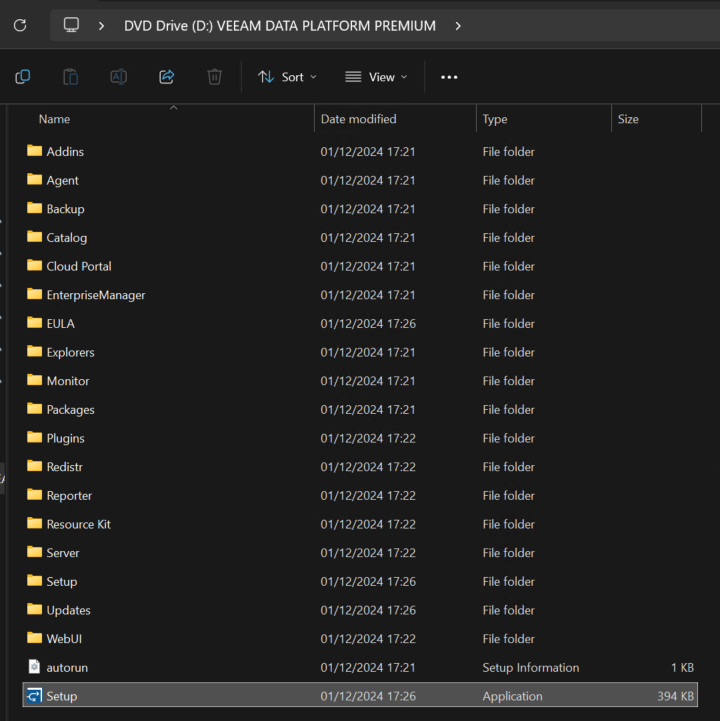
Task: Select the Addins folder icon
Action: pyautogui.click(x=34, y=150)
